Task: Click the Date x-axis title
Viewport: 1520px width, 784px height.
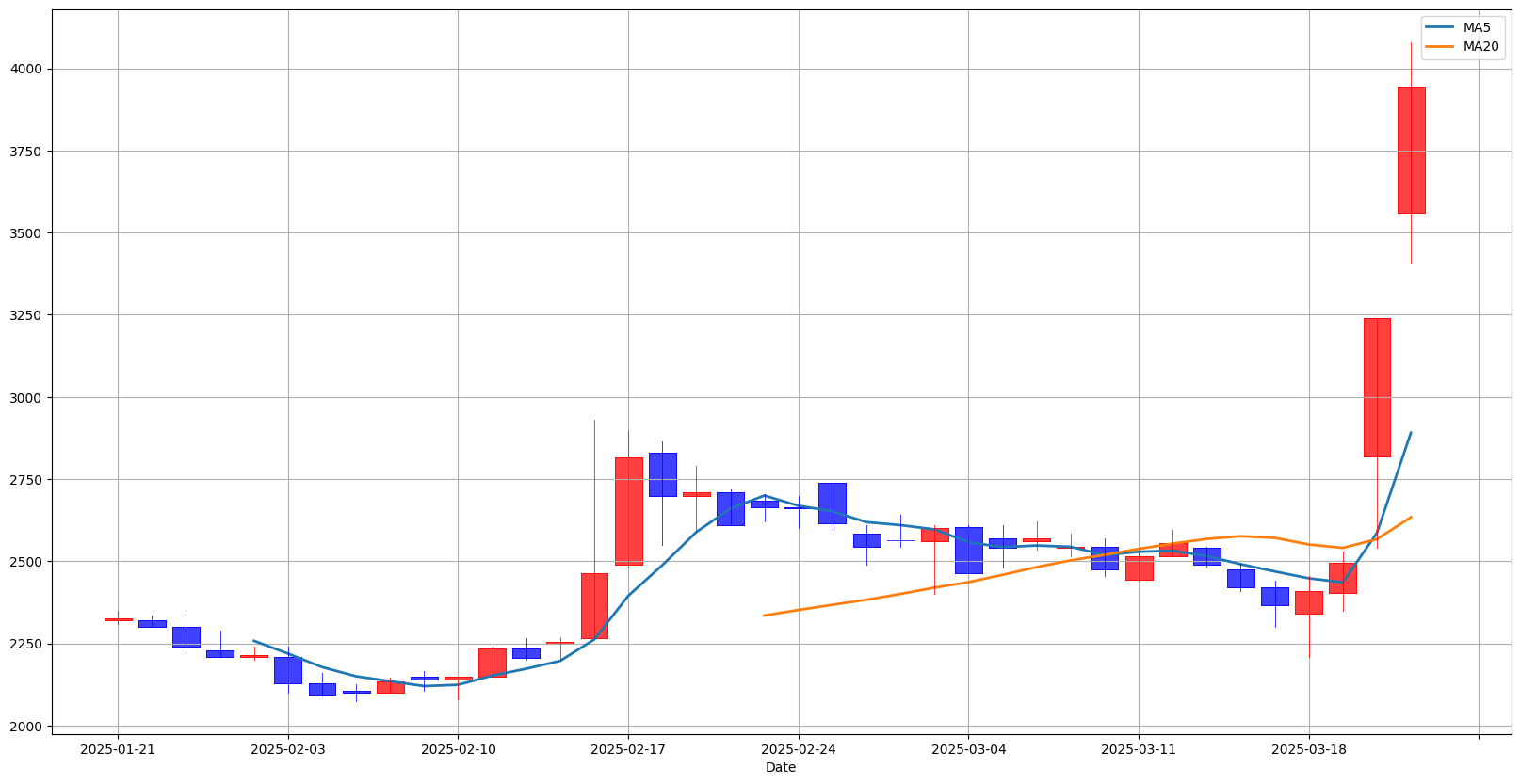Action: click(x=781, y=768)
